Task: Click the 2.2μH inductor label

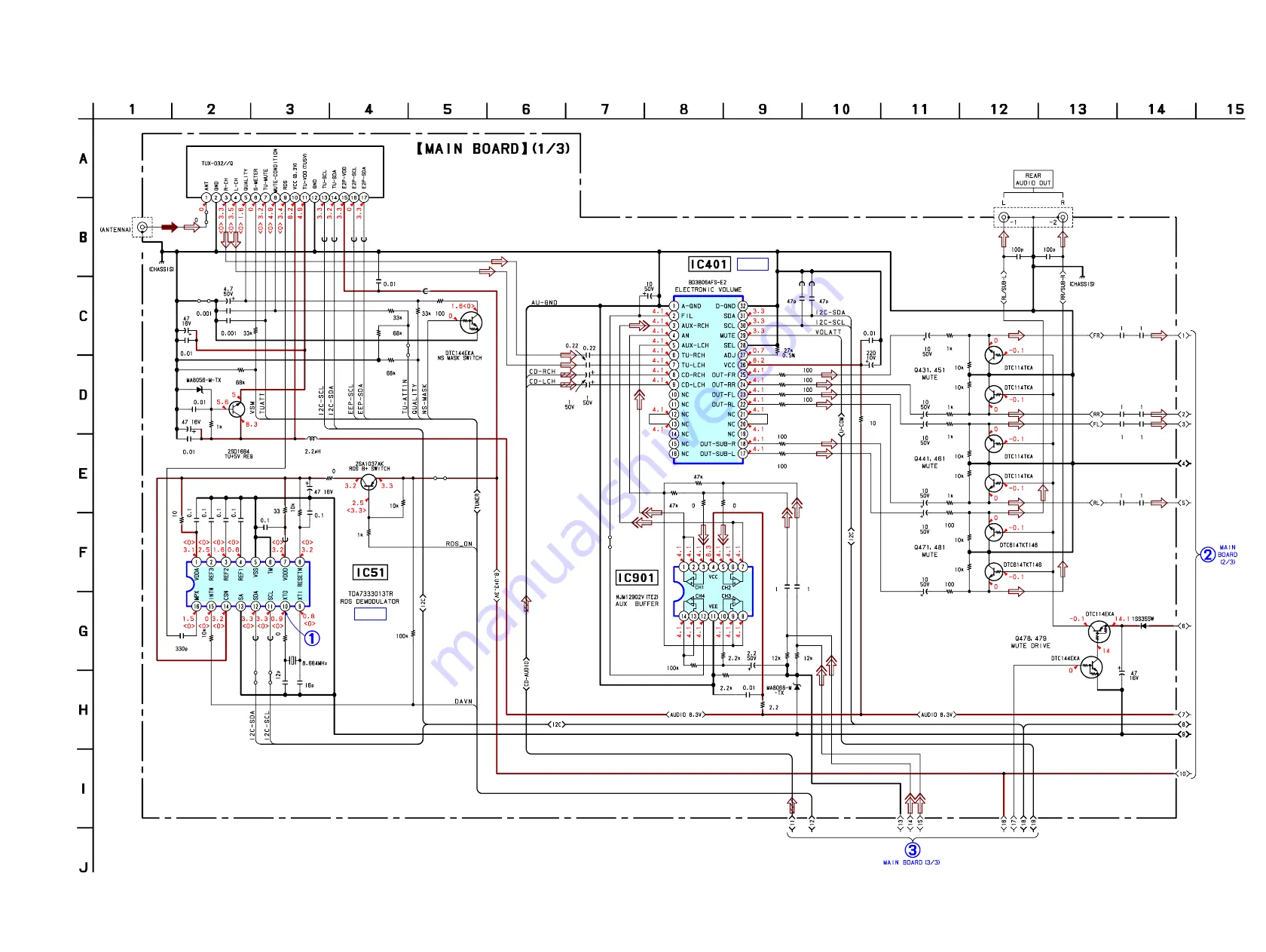Action: tap(313, 452)
